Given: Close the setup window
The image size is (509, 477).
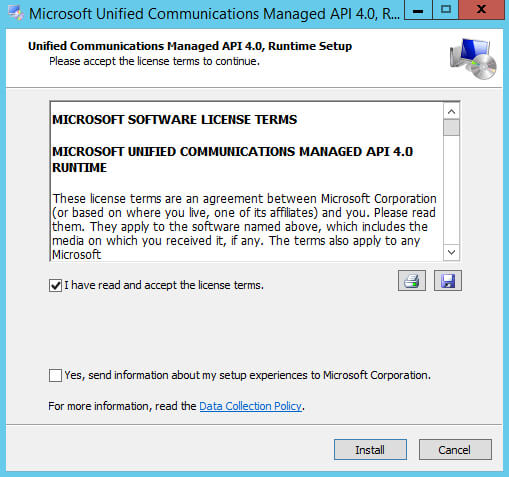Looking at the screenshot, I should (481, 10).
